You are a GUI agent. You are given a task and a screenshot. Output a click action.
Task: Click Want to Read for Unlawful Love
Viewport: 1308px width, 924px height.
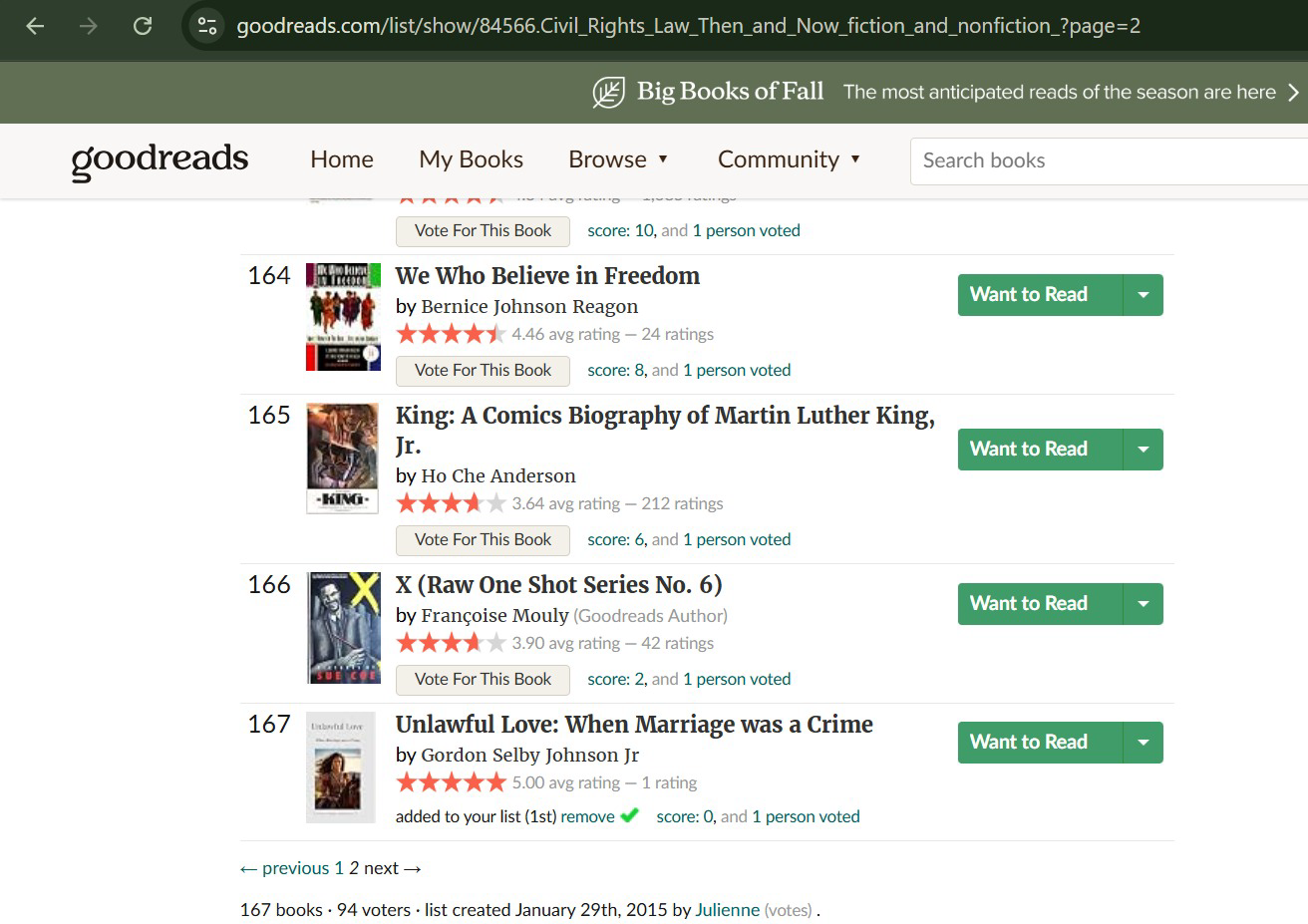click(x=1040, y=743)
